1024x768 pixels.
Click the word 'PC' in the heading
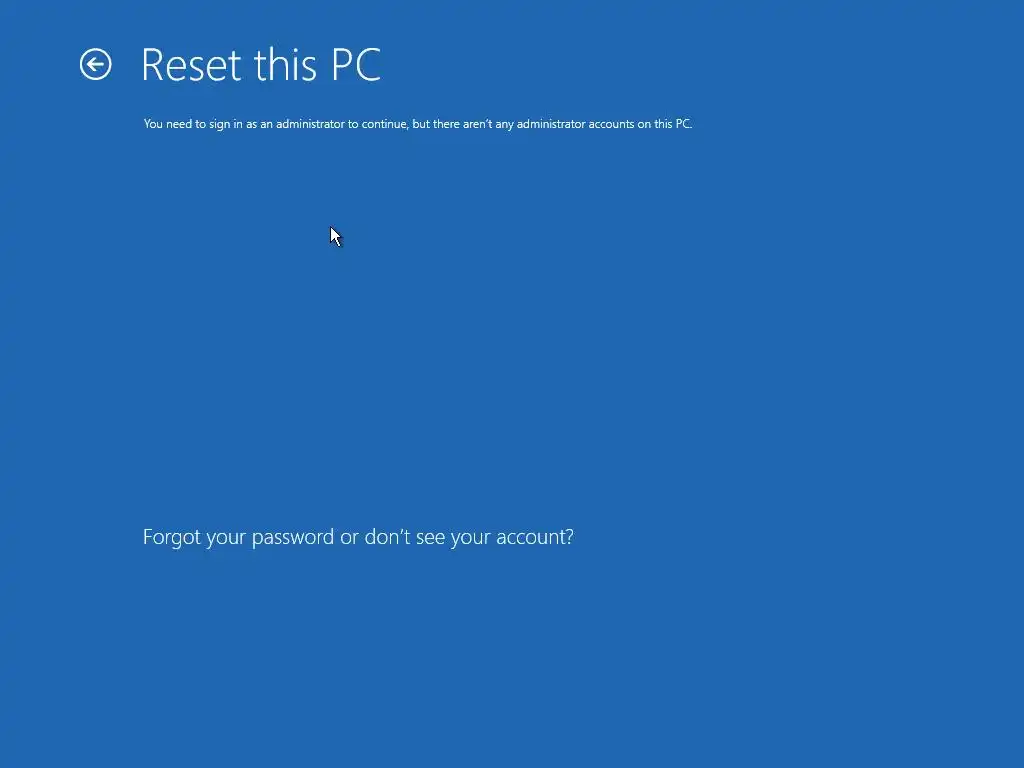[356, 65]
